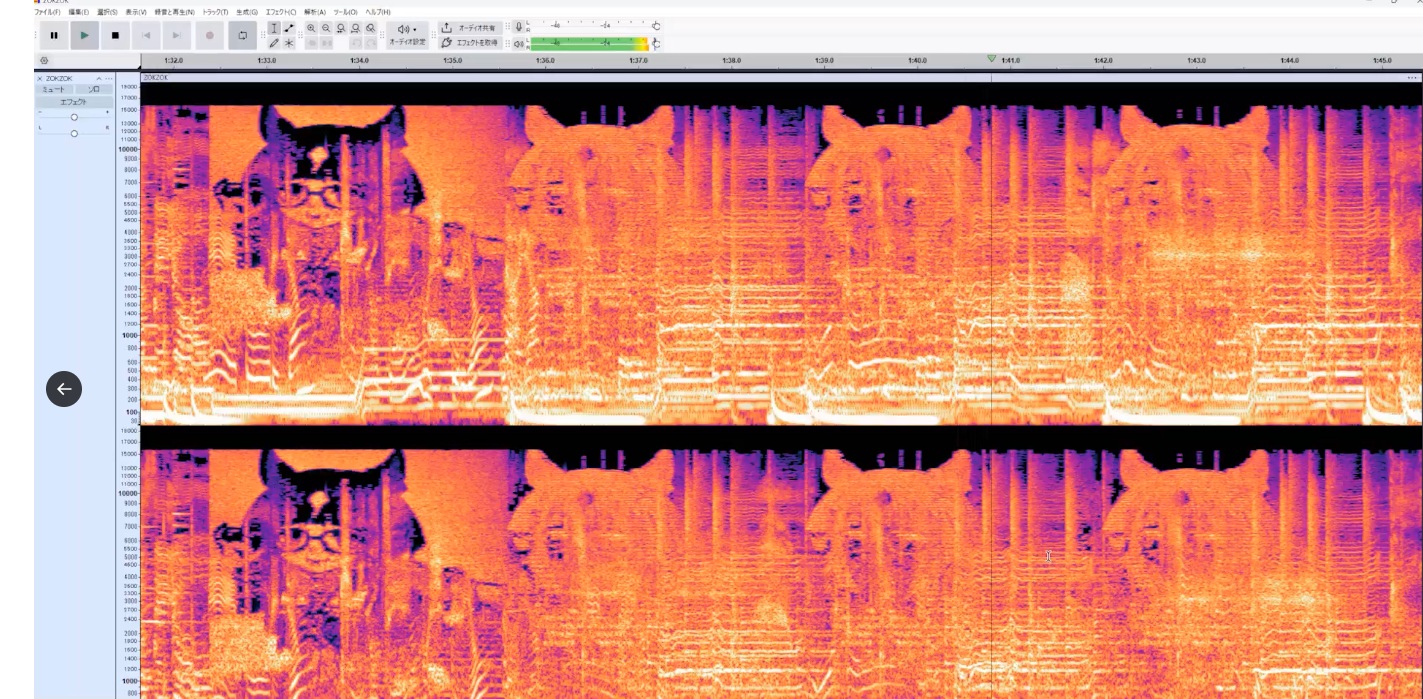1423x699 pixels.
Task: Click the エフェクトを取得 get effects button
Action: pyautogui.click(x=470, y=43)
